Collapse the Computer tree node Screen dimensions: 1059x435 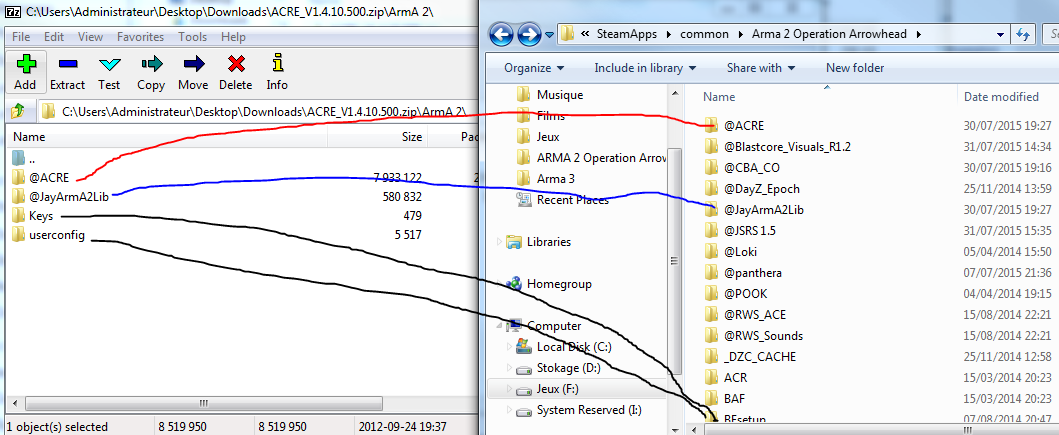[499, 326]
